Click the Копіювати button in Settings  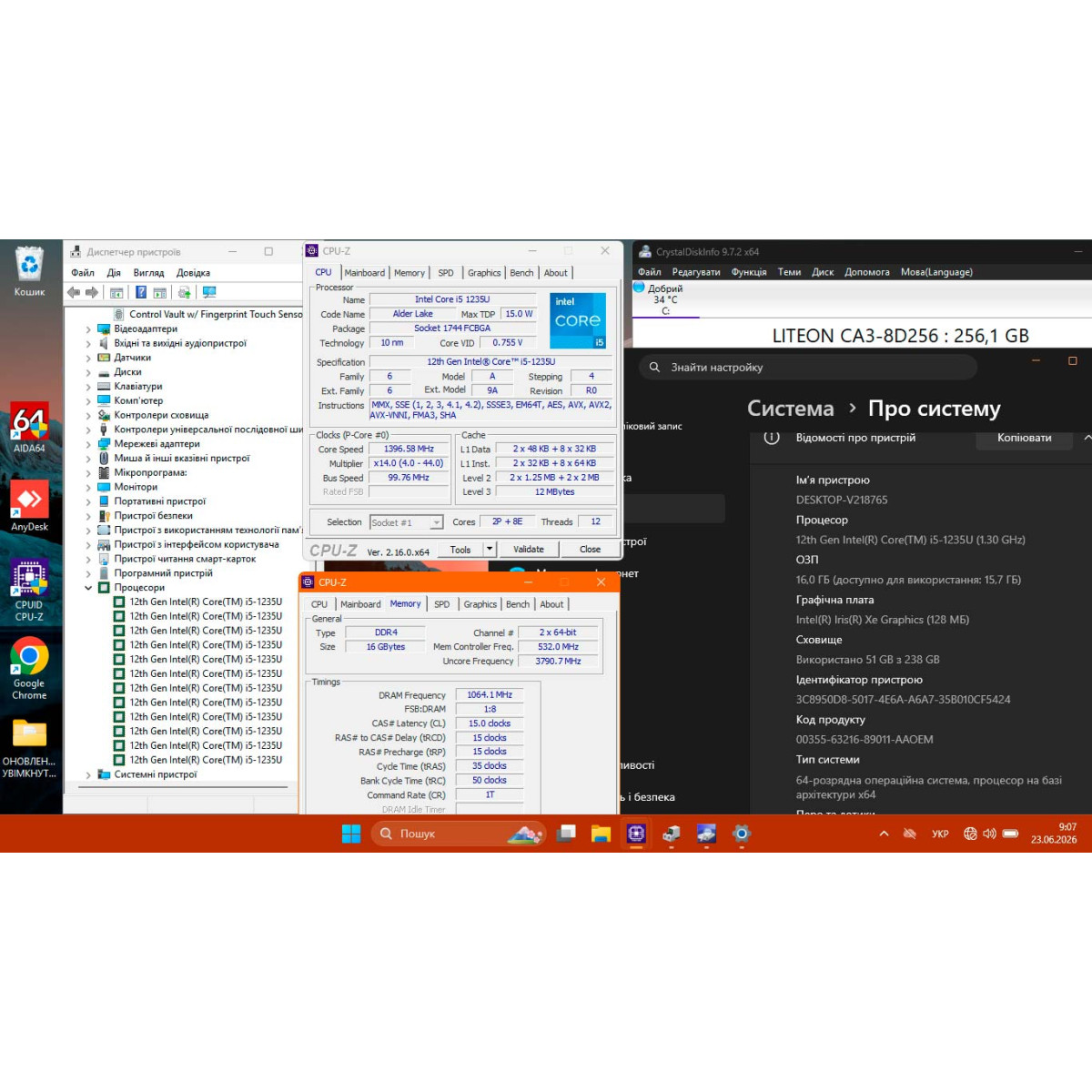pos(1025,438)
